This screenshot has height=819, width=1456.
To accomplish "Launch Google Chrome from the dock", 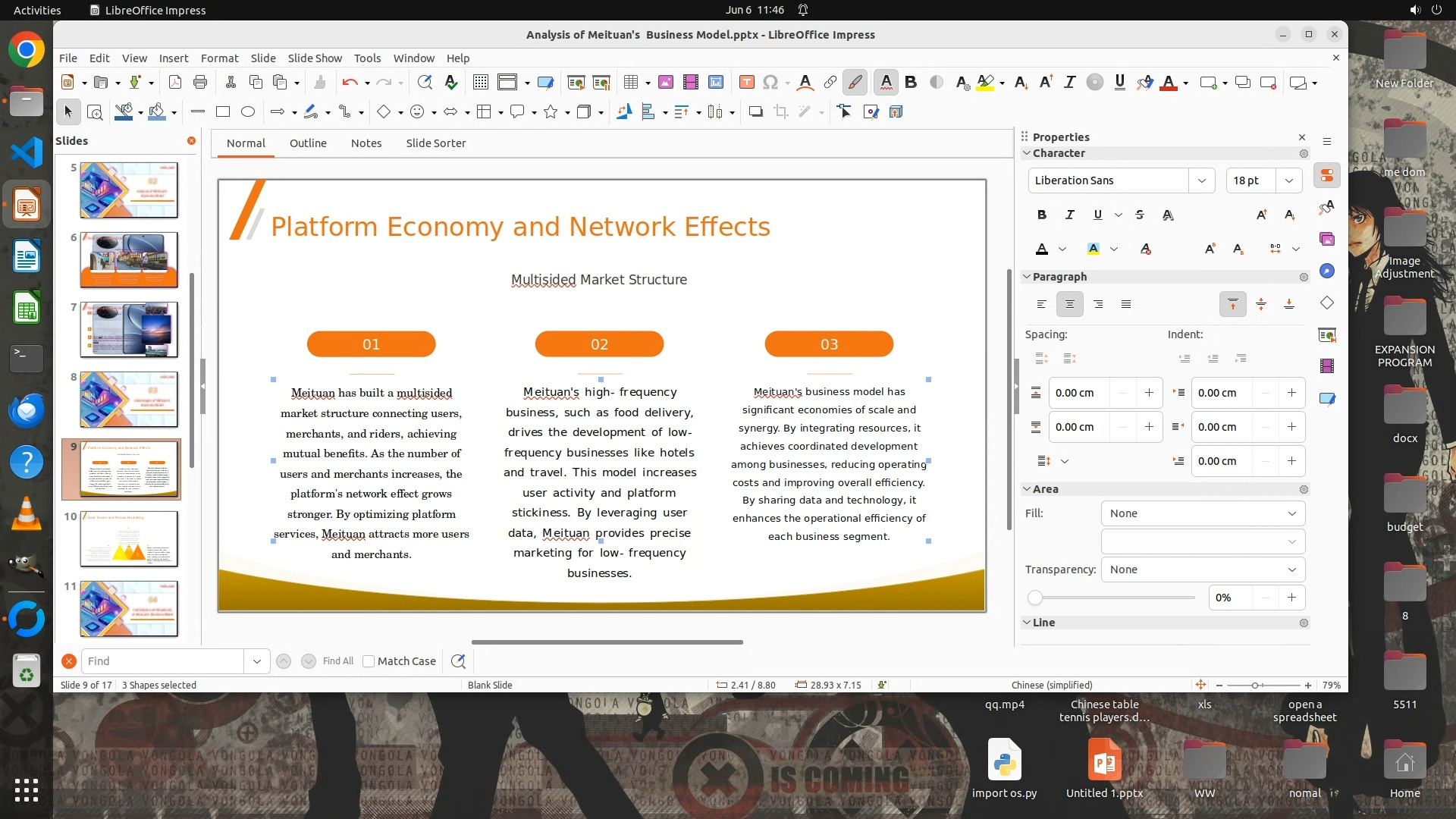I will coord(27,50).
